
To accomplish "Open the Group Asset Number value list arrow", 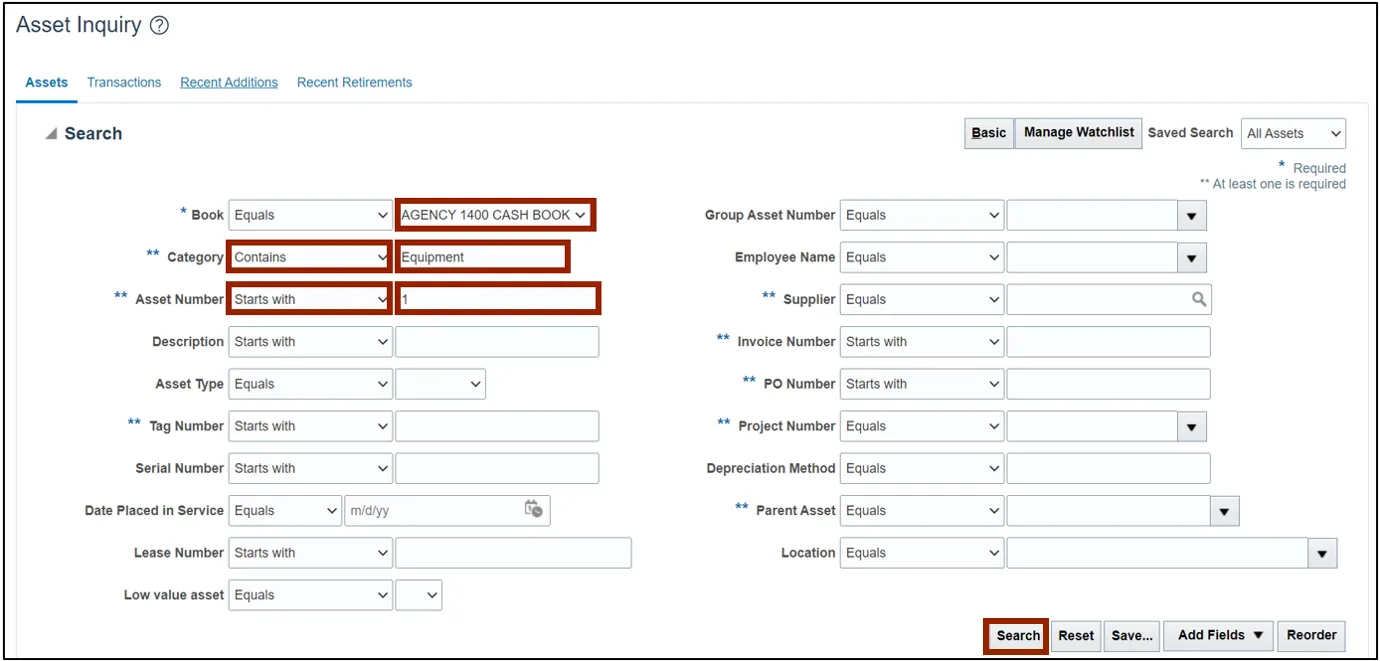I will point(1191,215).
